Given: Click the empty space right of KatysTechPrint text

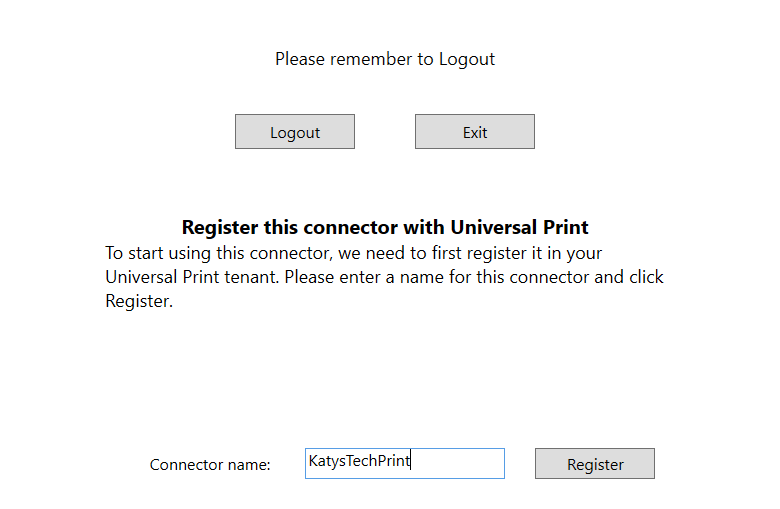Looking at the screenshot, I should coord(458,463).
